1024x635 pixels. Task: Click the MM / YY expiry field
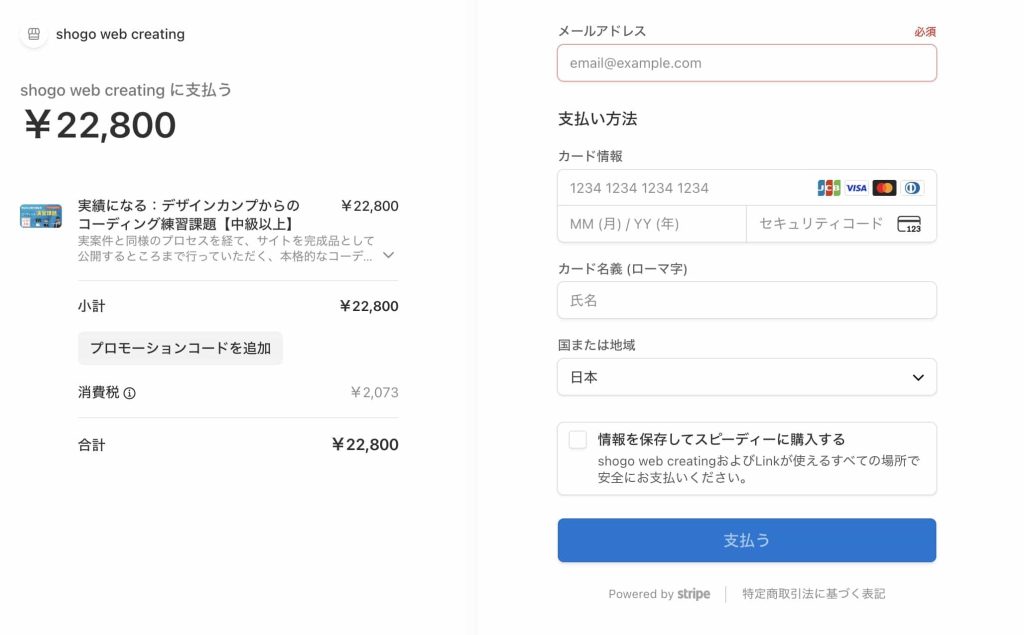pyautogui.click(x=650, y=224)
